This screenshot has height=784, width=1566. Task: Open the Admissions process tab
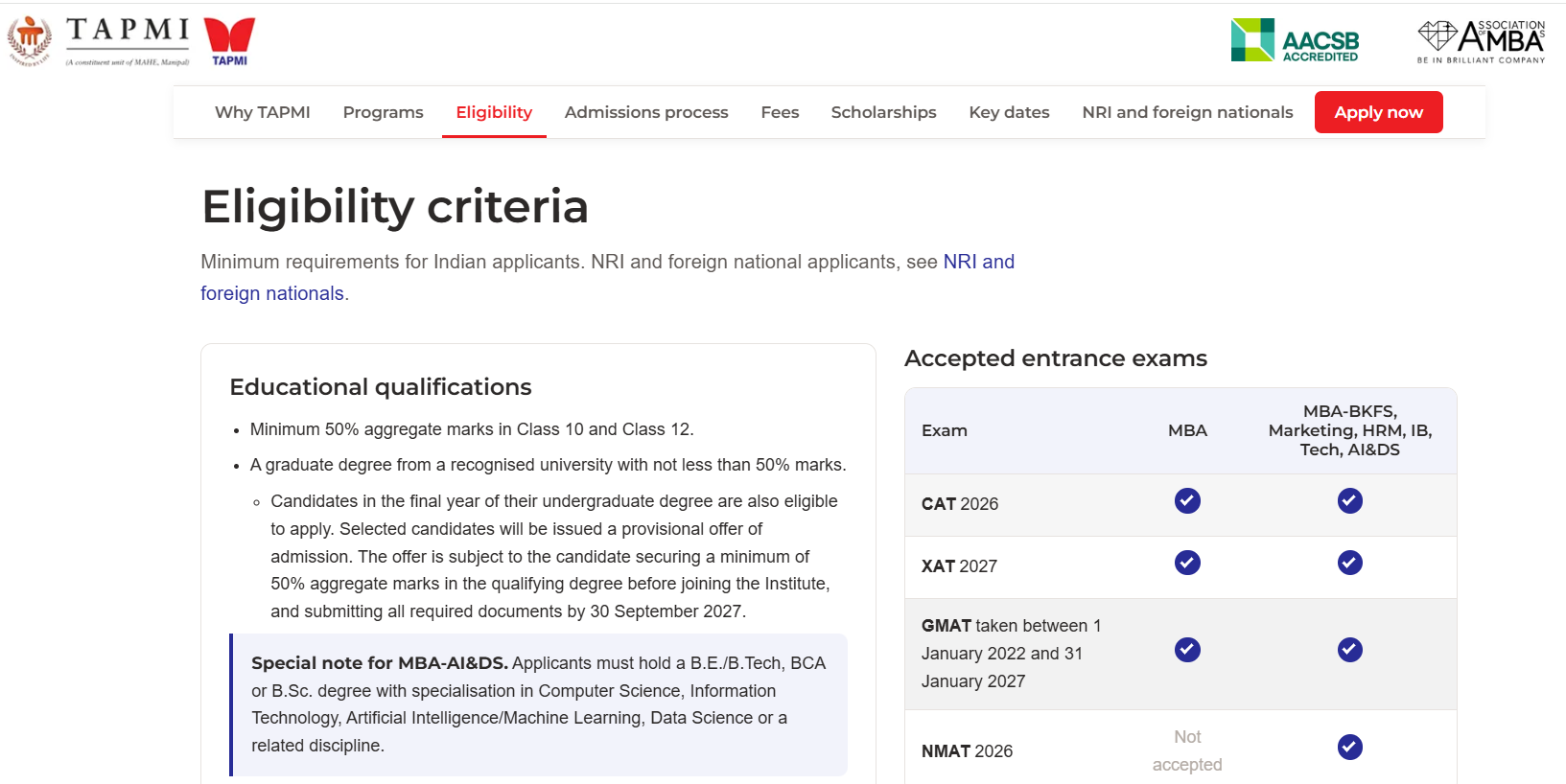point(646,112)
